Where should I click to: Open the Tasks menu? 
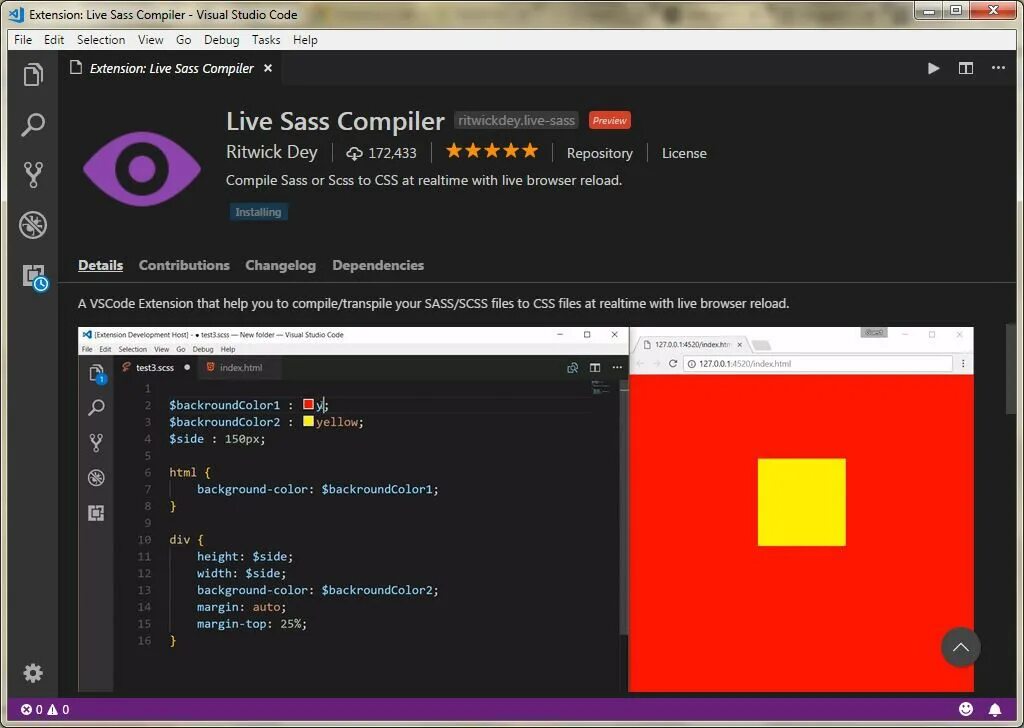point(266,40)
